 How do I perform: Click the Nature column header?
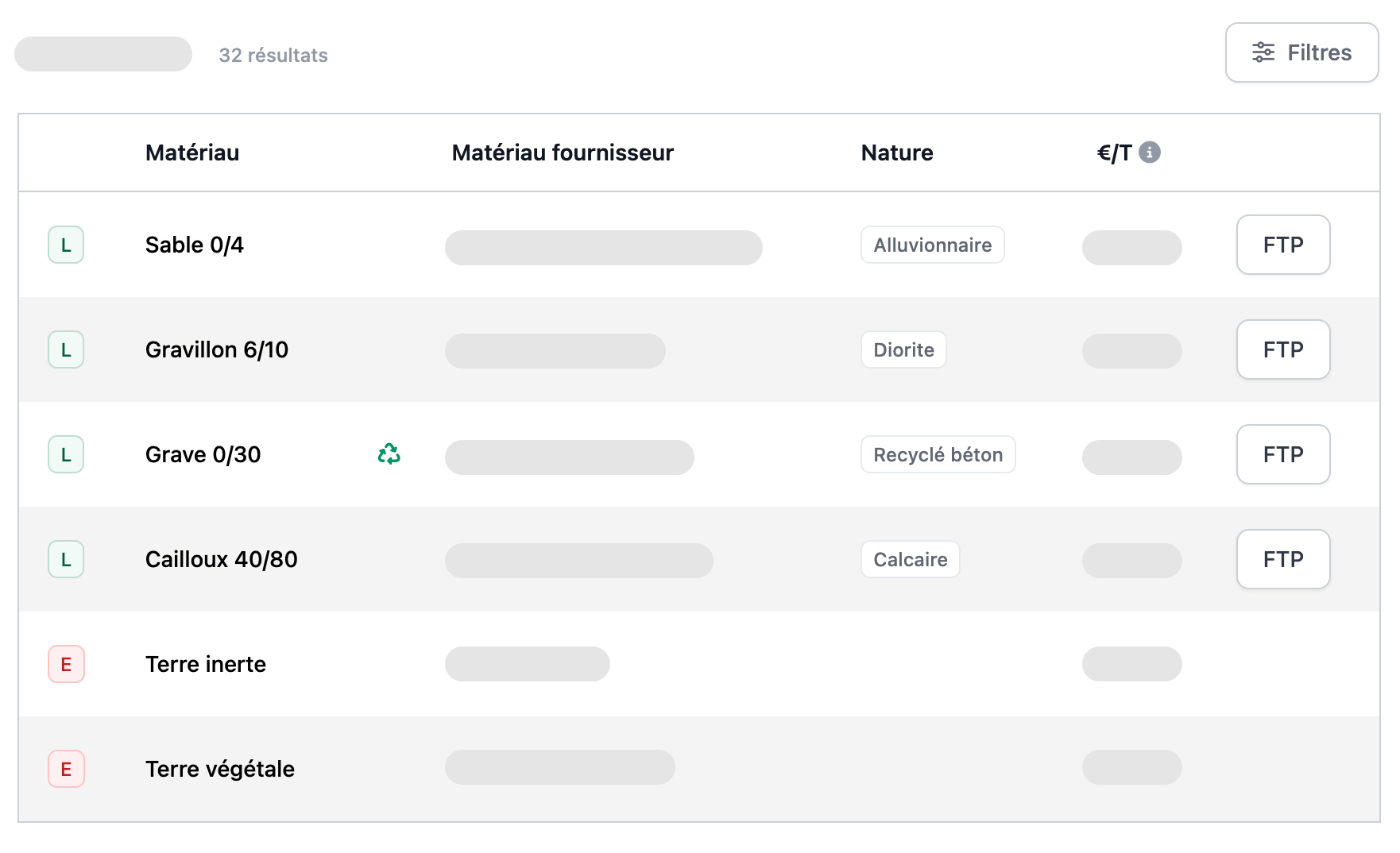pos(896,152)
